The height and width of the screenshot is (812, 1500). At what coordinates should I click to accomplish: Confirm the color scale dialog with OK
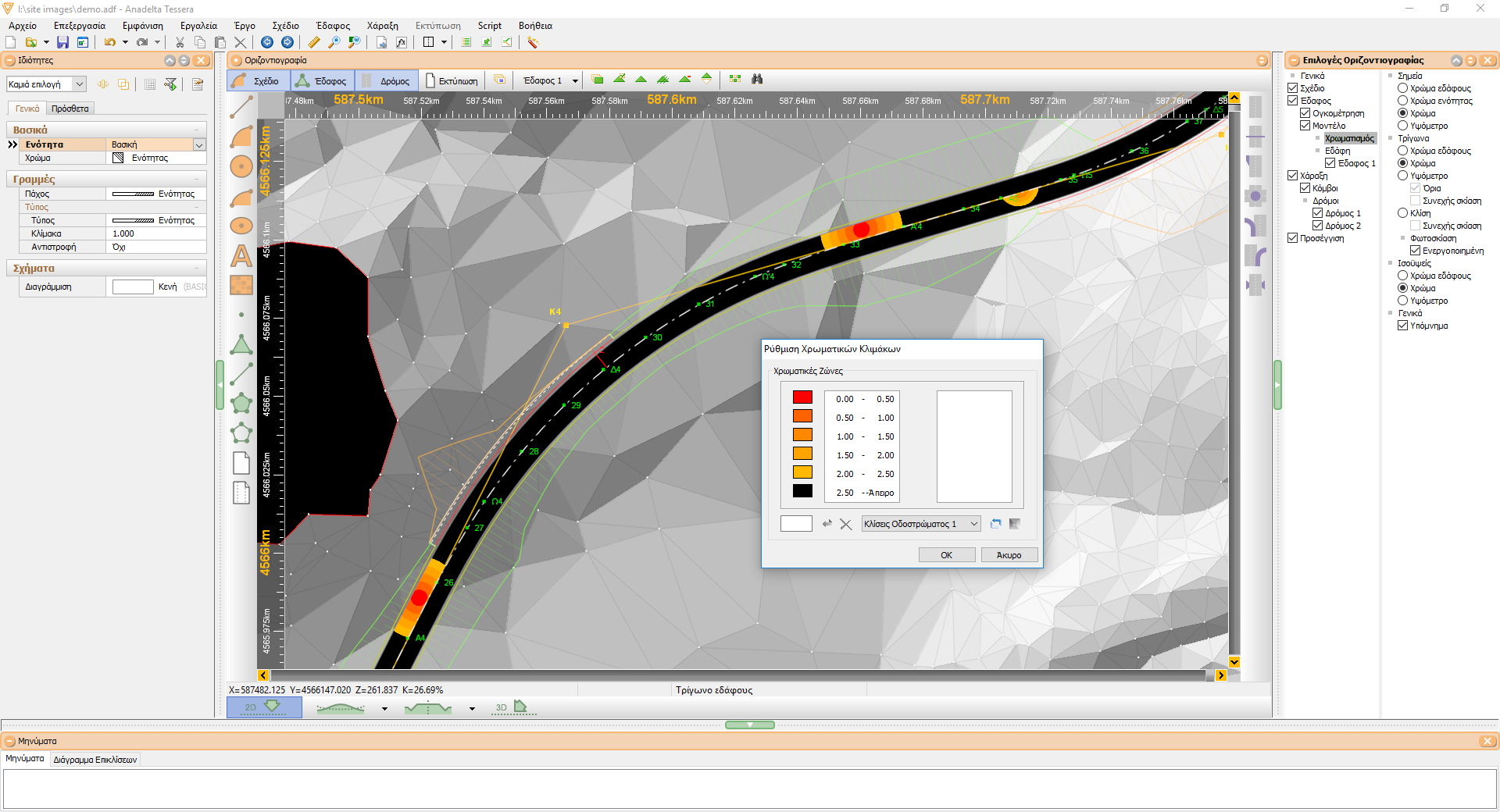(x=947, y=555)
